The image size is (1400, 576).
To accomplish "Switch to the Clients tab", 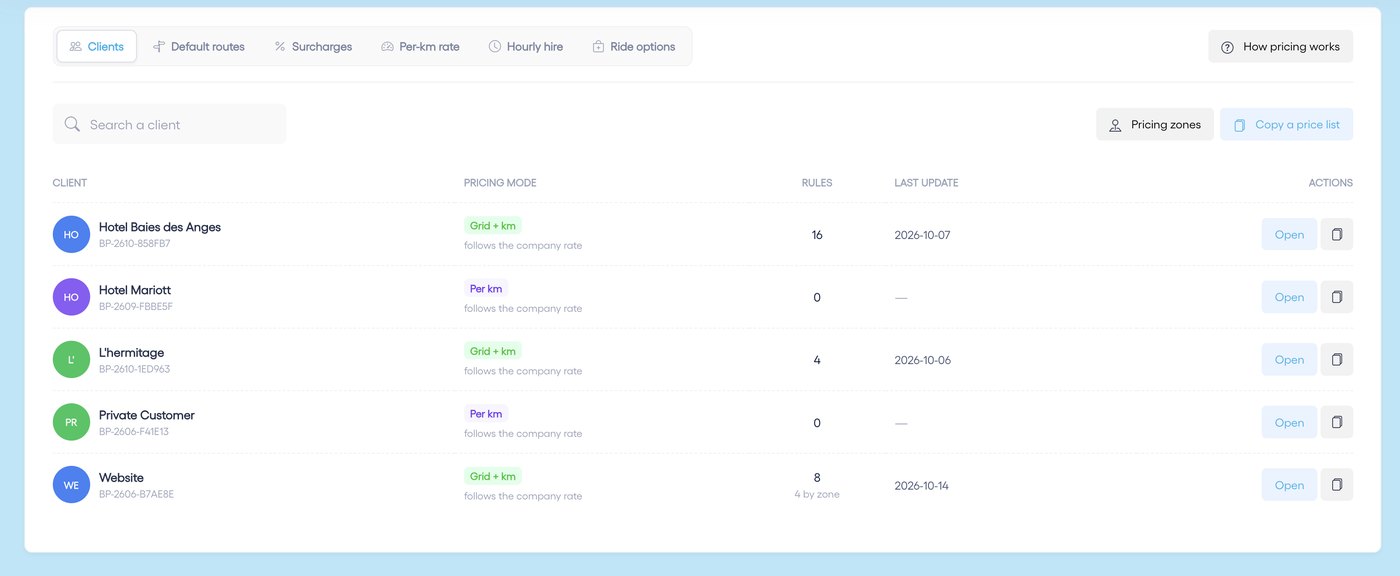I will click(97, 46).
